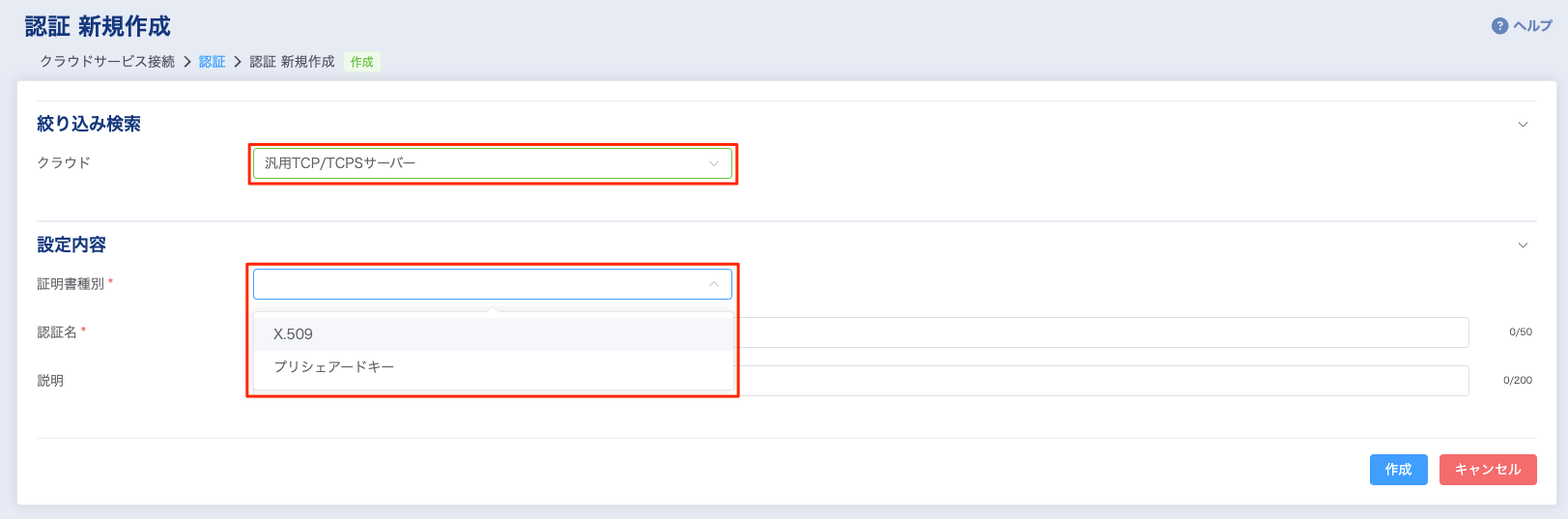
Task: Click the 証明書種別 dropdown field
Action: pos(483,284)
